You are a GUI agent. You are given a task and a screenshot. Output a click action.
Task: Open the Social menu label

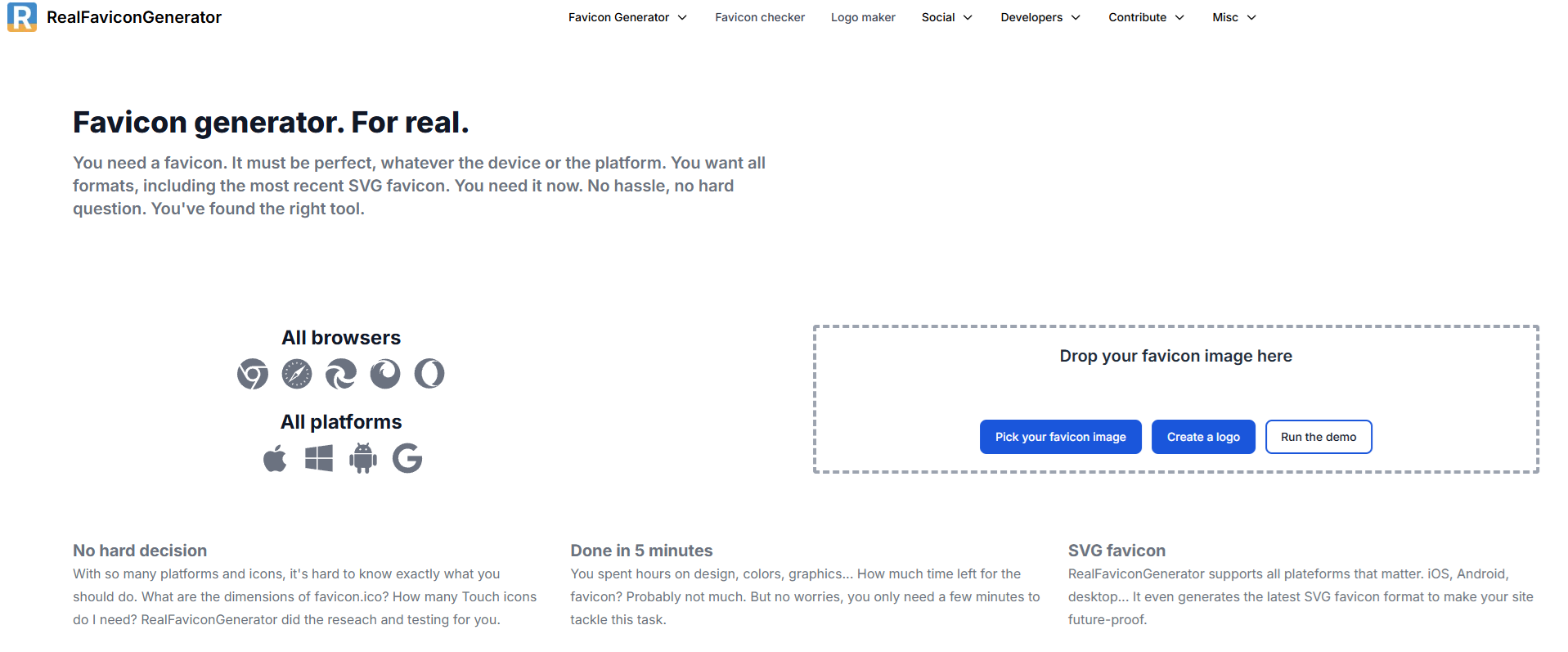pos(938,17)
